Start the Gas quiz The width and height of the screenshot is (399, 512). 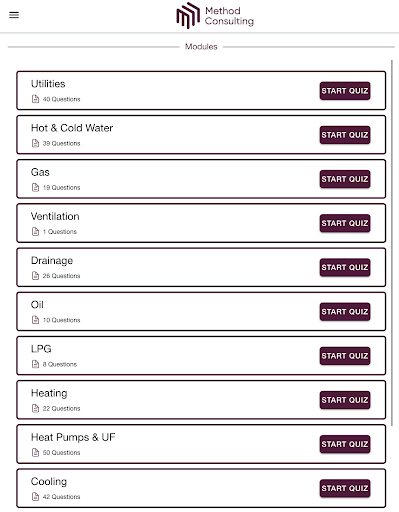tap(345, 179)
